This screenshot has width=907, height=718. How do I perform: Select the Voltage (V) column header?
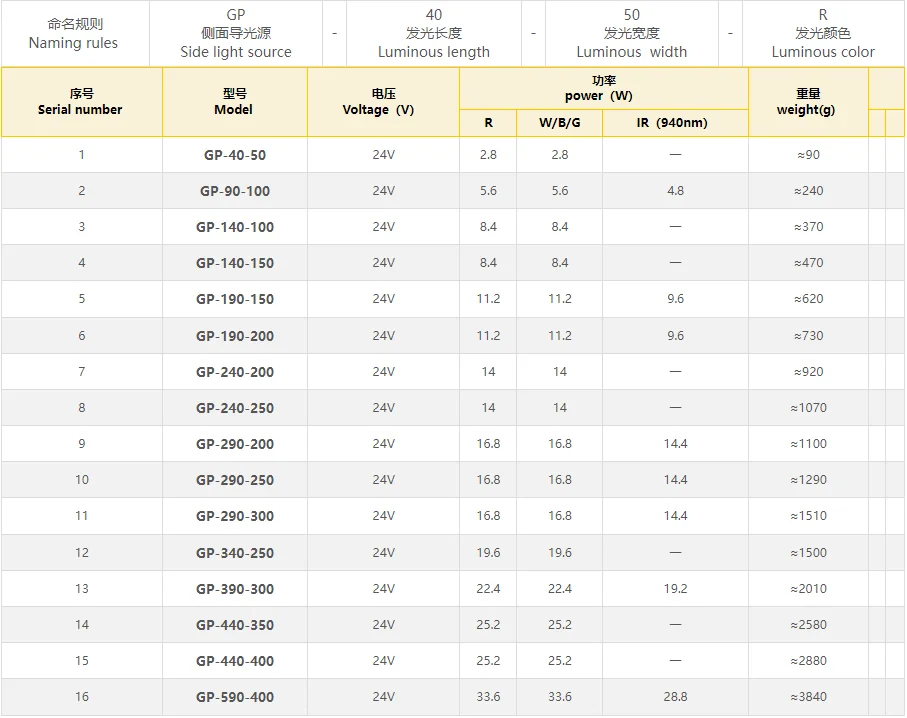click(x=383, y=102)
